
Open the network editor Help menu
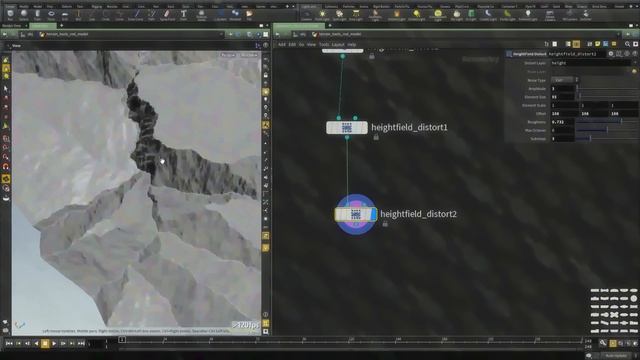352,44
